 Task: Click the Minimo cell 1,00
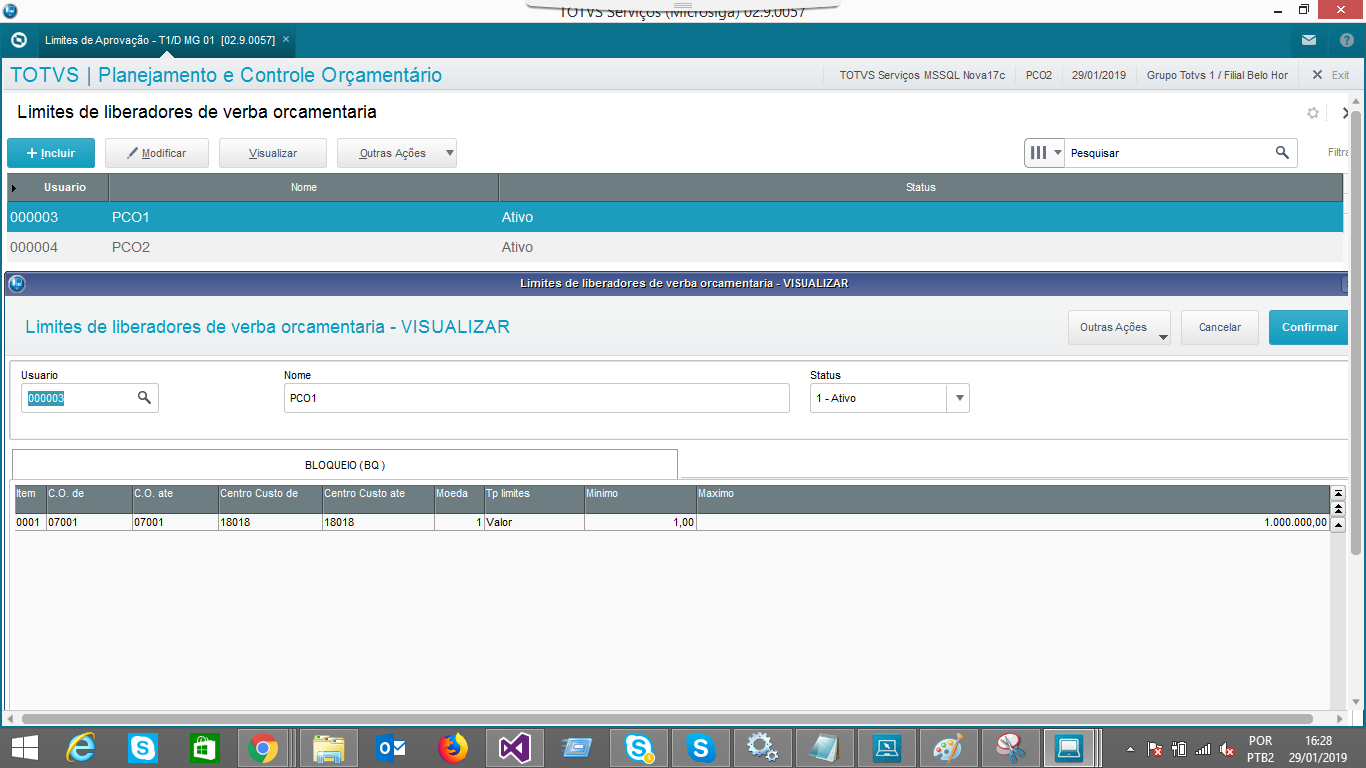[640, 522]
